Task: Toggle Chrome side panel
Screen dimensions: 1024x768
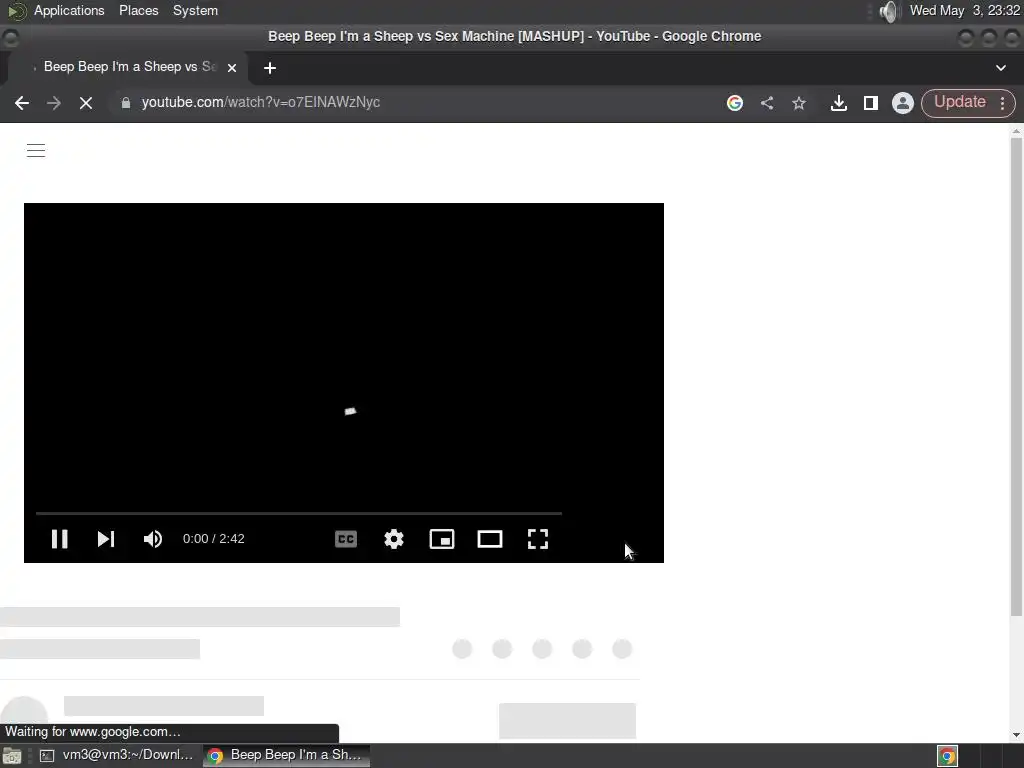Action: 871,103
